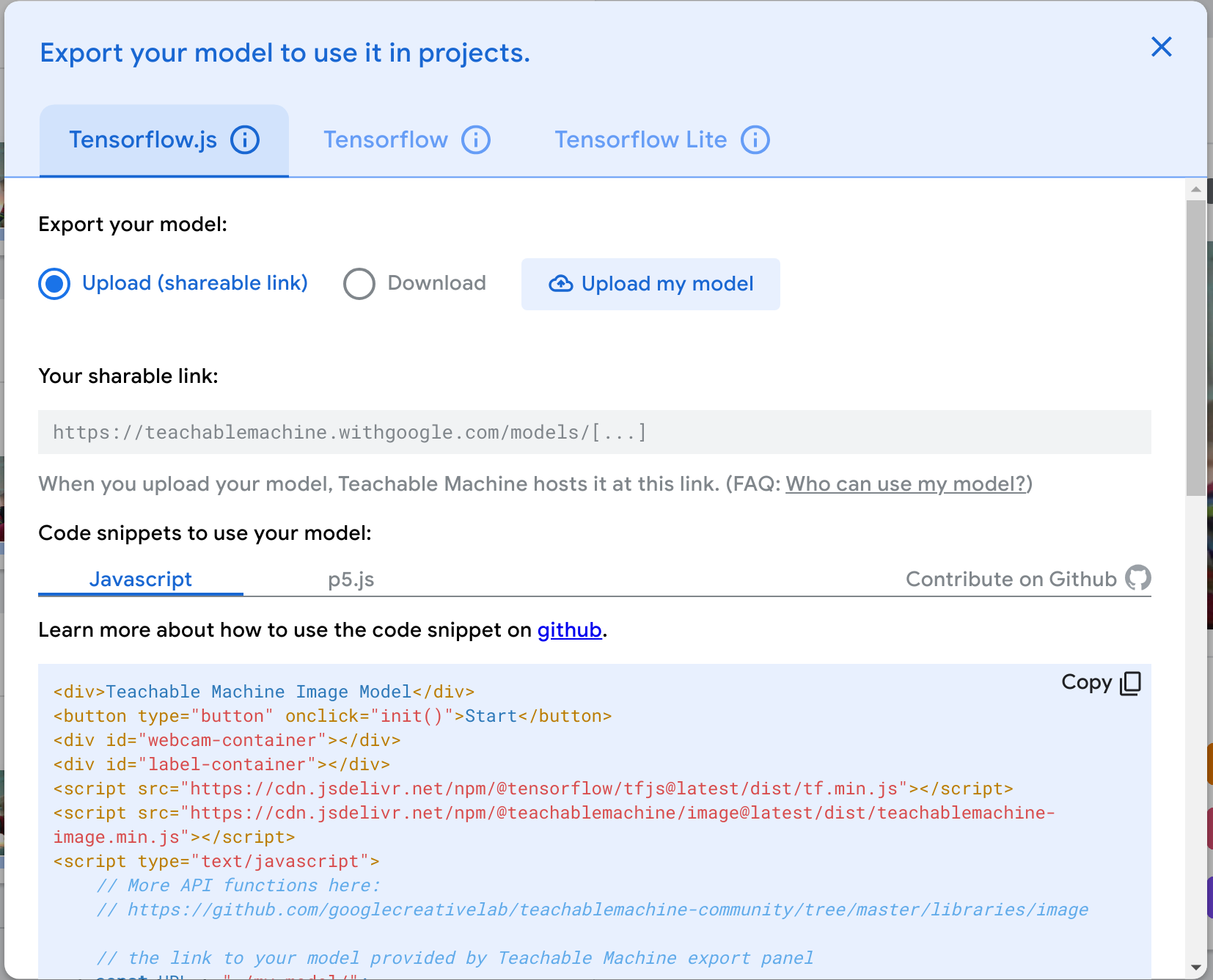Click the label-container div code line
This screenshot has width=1213, height=980.
pyautogui.click(x=221, y=764)
